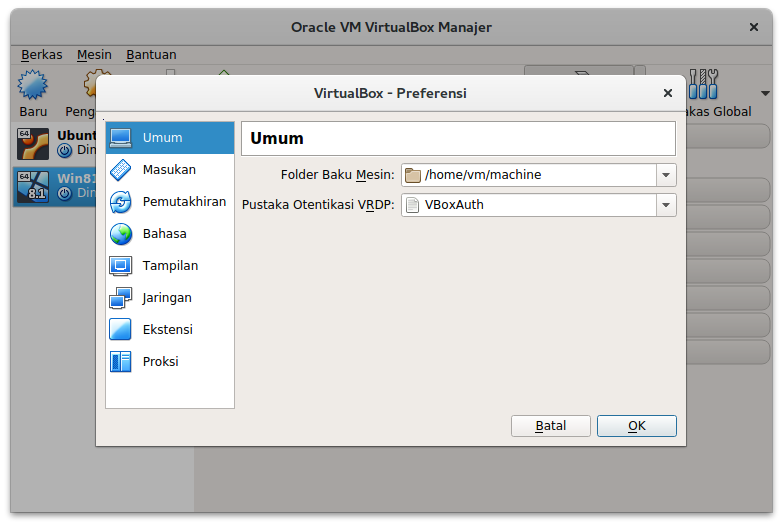The width and height of the screenshot is (784, 524).
Task: Select the Bahasa globe icon
Action: tap(120, 234)
